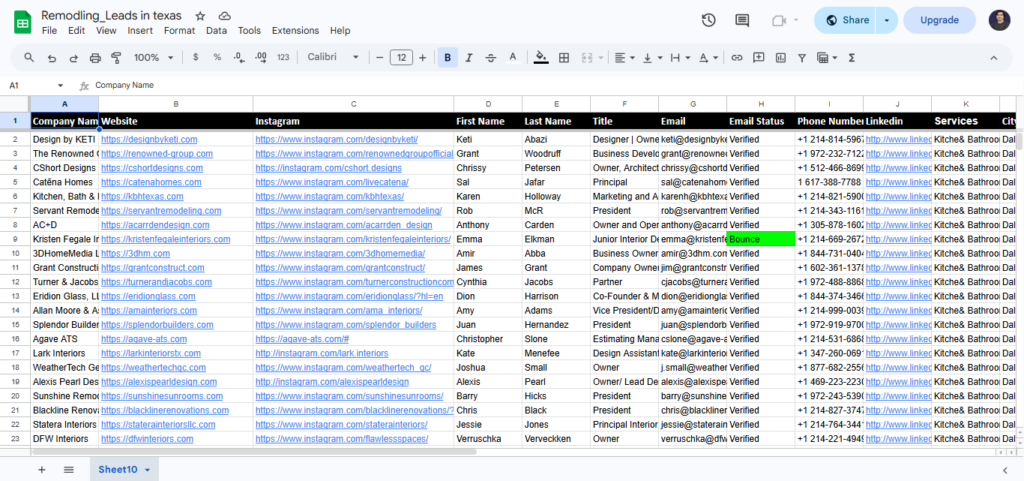Open text wrapping dropdown

680,57
